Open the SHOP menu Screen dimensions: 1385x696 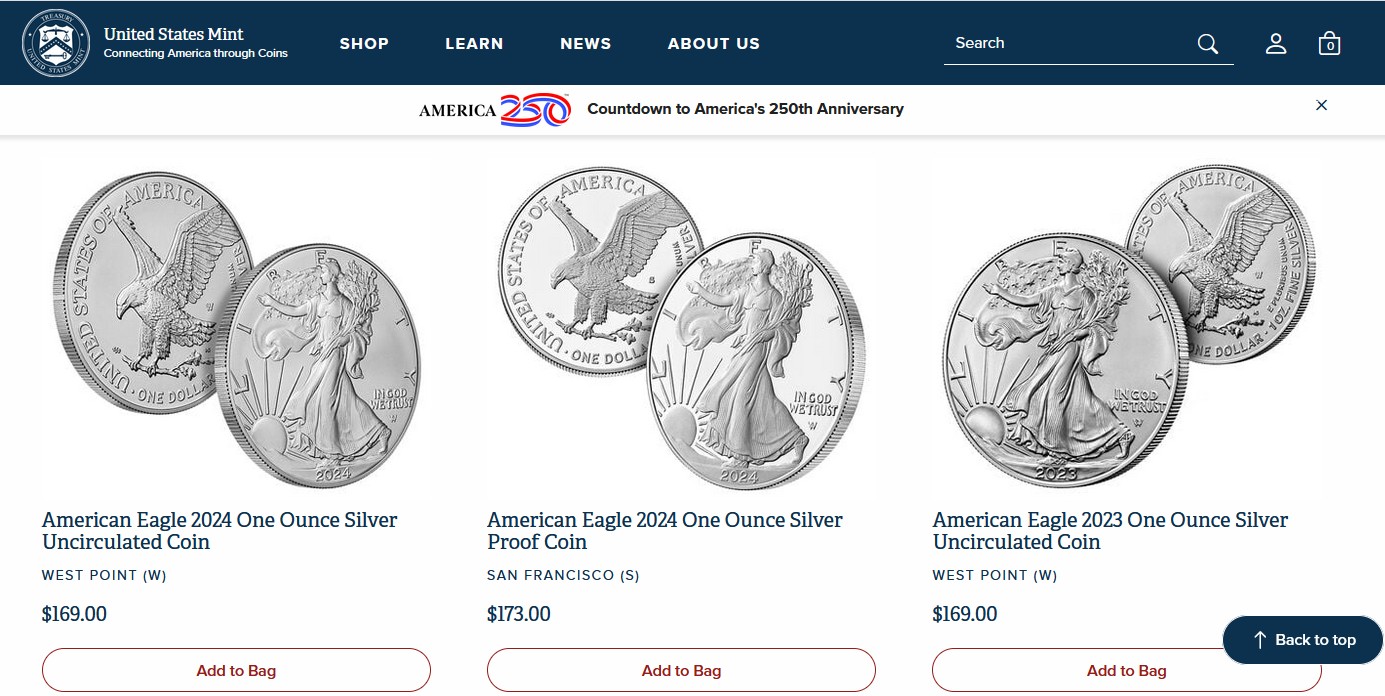click(x=364, y=43)
